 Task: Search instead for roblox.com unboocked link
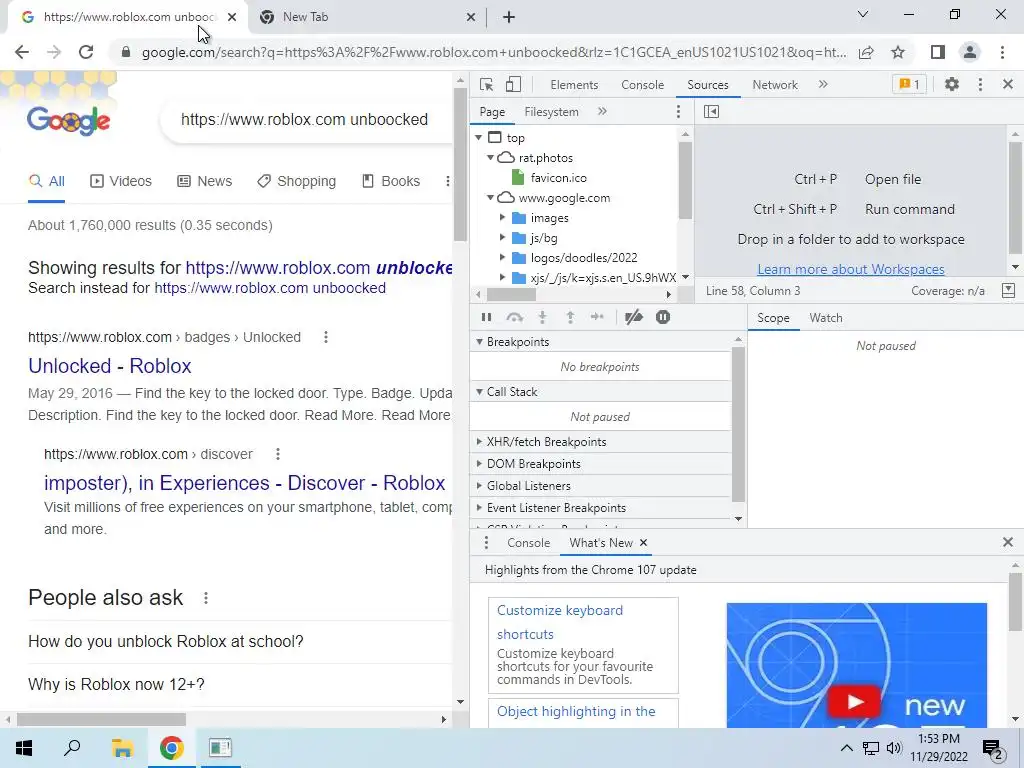[x=270, y=288]
